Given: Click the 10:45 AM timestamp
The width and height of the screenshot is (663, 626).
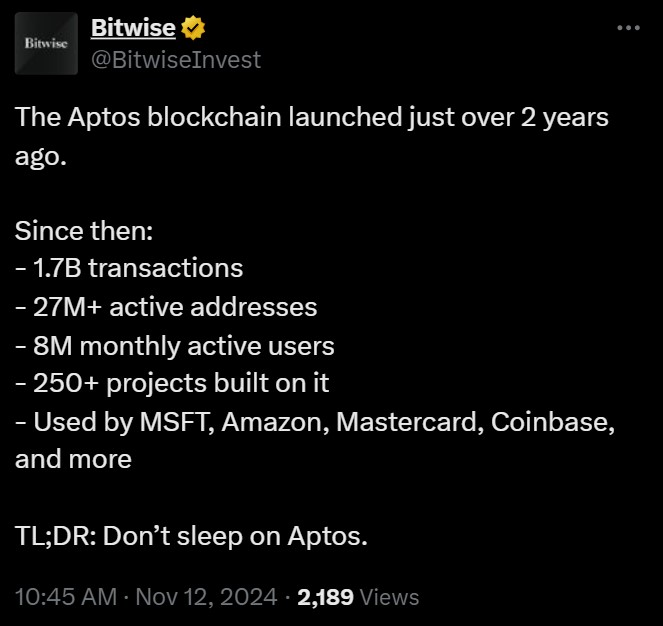Looking at the screenshot, I should pyautogui.click(x=66, y=597).
